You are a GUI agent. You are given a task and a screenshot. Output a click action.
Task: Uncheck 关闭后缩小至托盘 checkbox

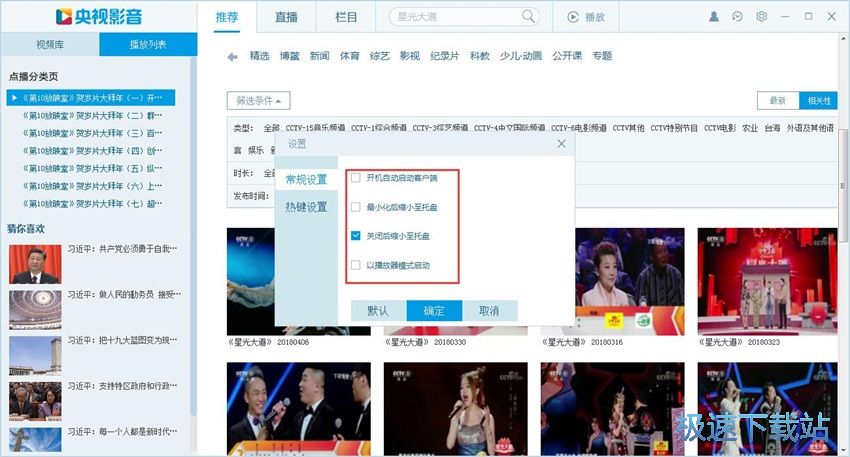coord(356,236)
